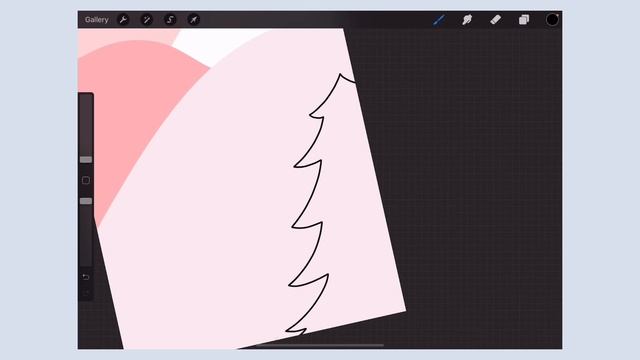Open the Layers panel
Screen dimensions: 640x360
click(524, 20)
